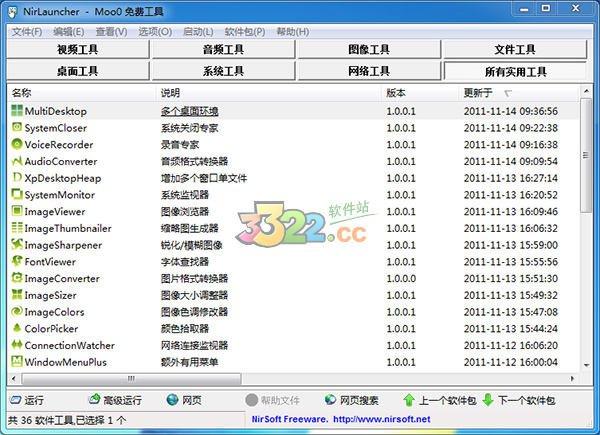Click the 多个桌面环境 description
Image resolution: width=600 pixels, height=435 pixels.
click(x=189, y=111)
